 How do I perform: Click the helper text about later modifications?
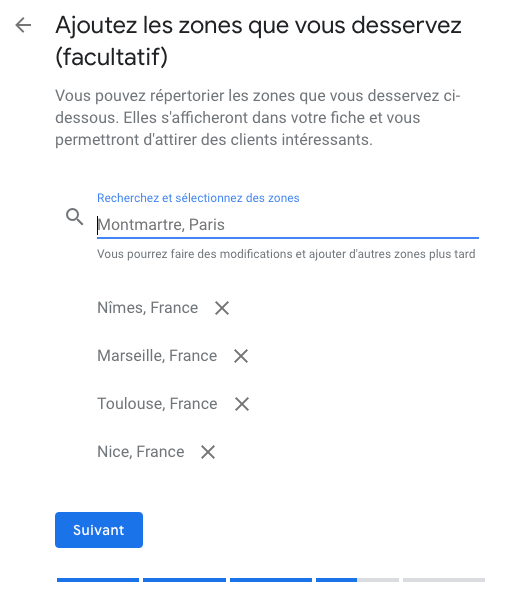(x=286, y=254)
